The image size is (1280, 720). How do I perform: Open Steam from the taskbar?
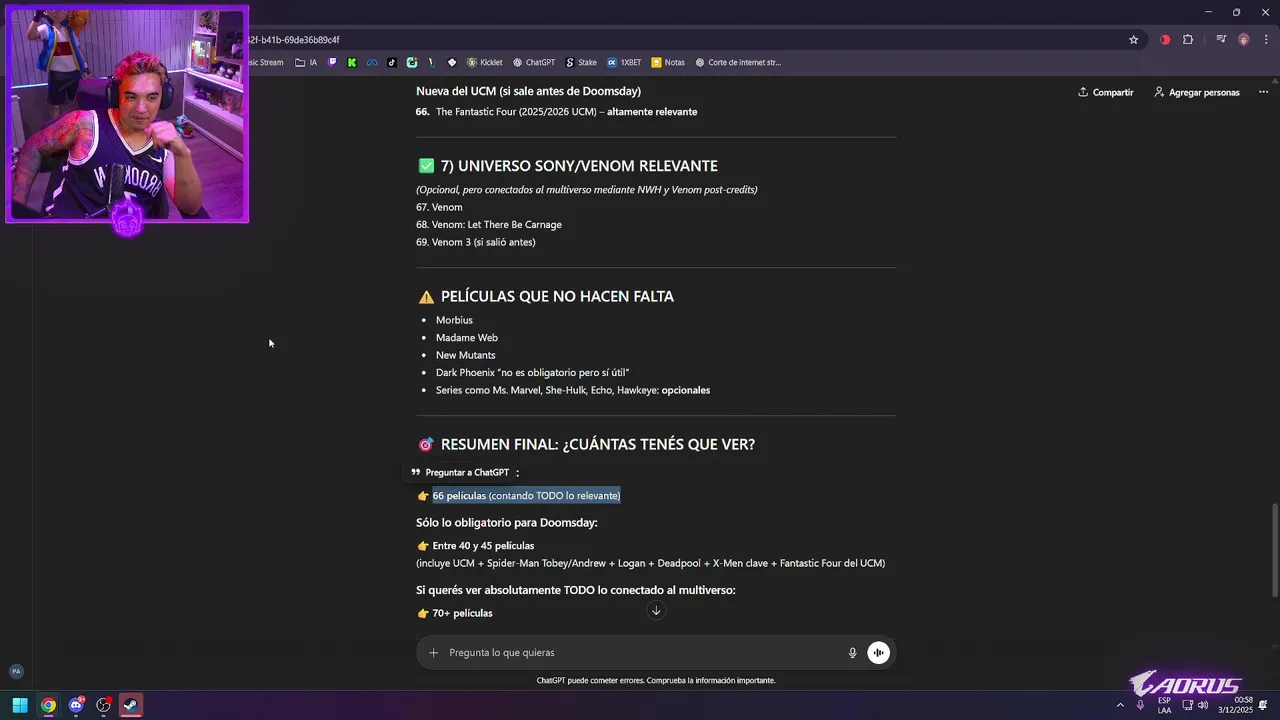coord(130,706)
